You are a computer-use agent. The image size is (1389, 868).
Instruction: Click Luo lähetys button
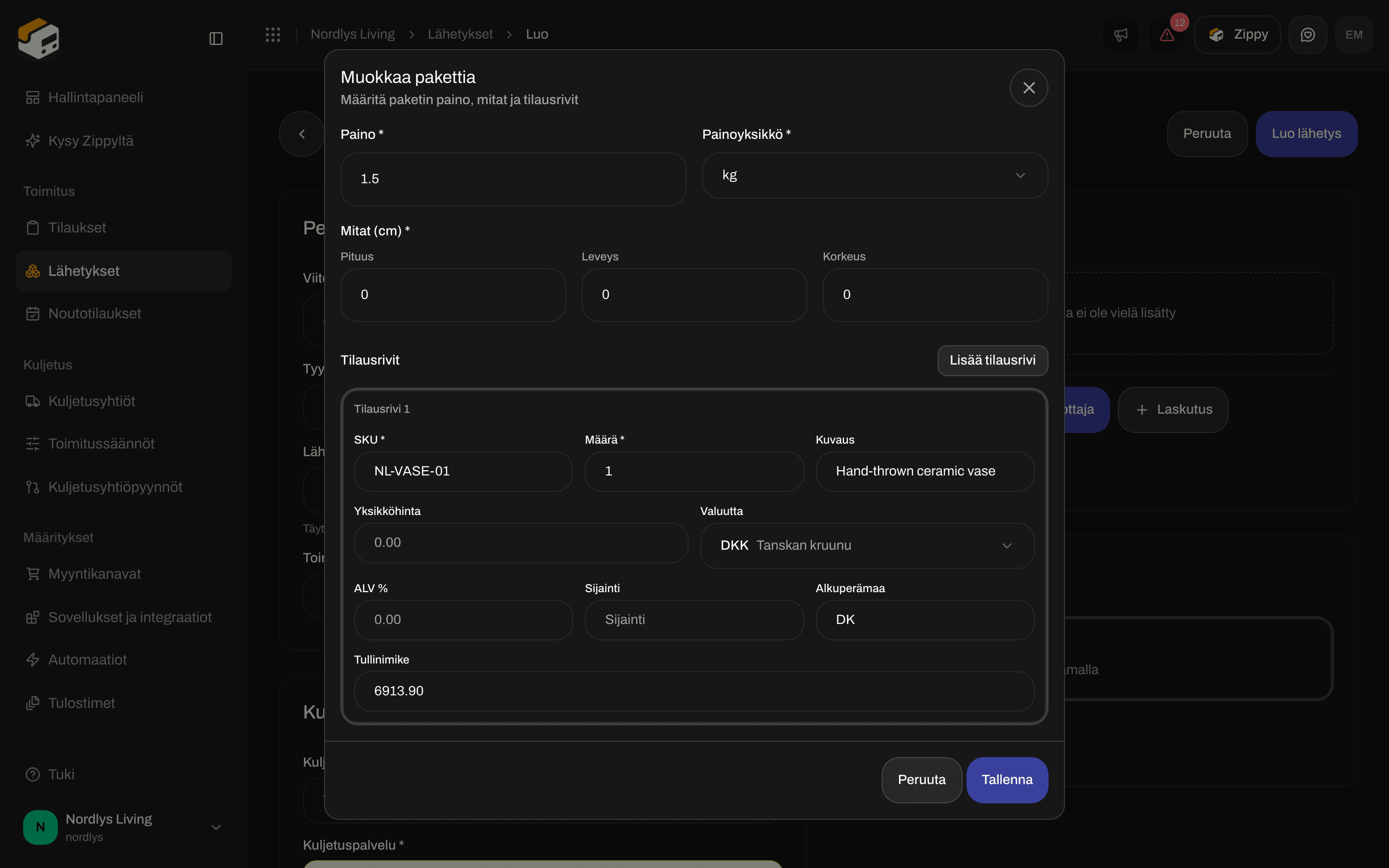click(1307, 134)
